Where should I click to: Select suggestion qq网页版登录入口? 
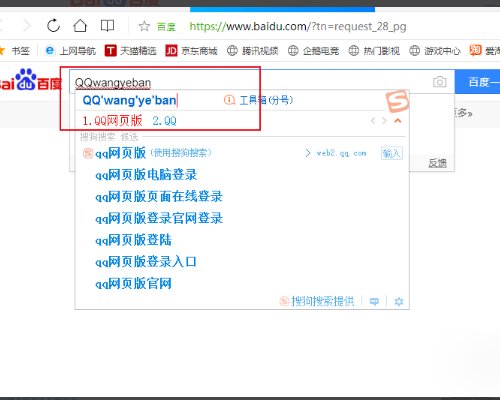146,262
